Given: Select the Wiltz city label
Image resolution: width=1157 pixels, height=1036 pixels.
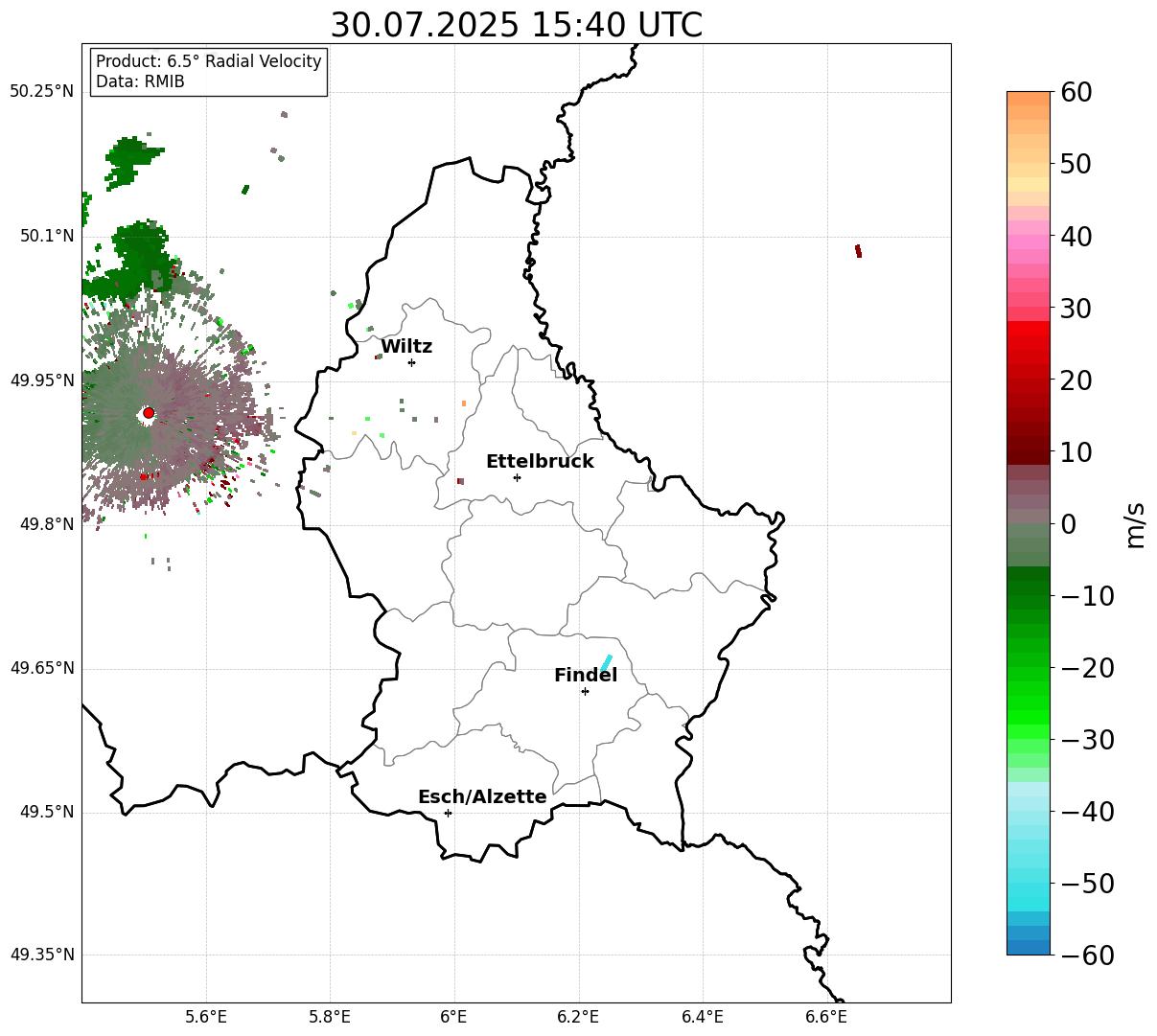Looking at the screenshot, I should click(406, 347).
